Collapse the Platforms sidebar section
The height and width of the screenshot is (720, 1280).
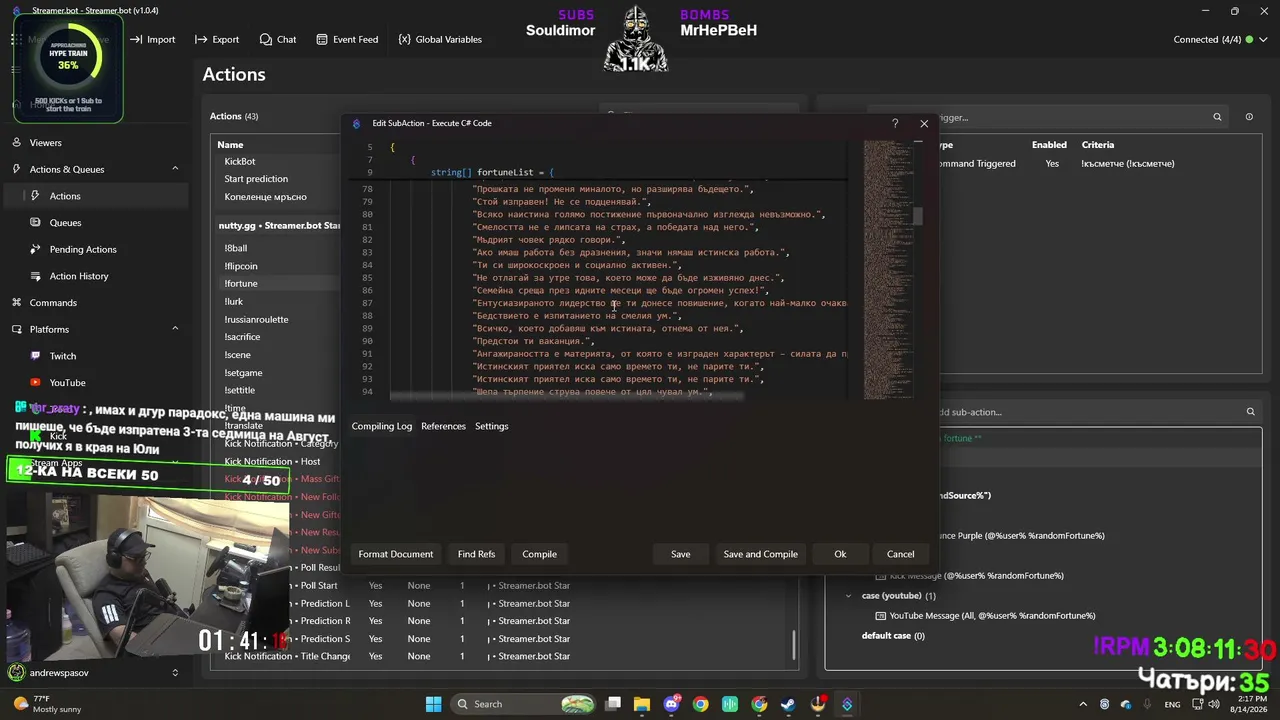coord(175,329)
